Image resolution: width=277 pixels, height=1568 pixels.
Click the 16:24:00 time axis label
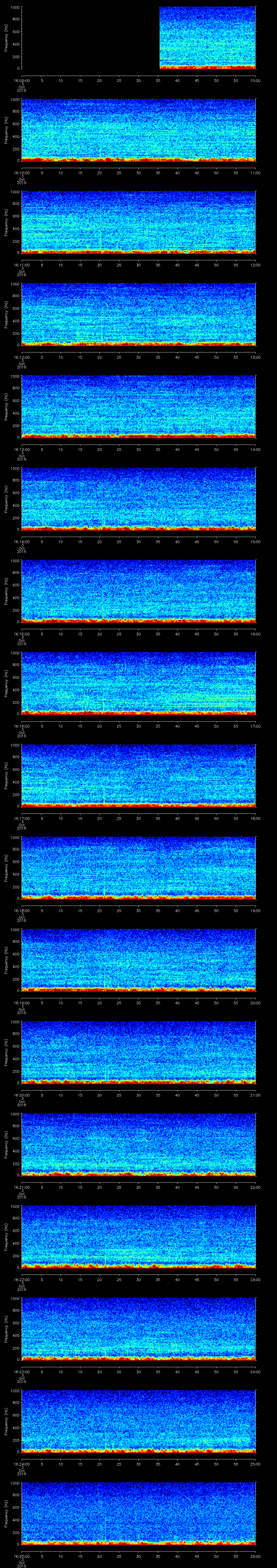(x=21, y=1464)
